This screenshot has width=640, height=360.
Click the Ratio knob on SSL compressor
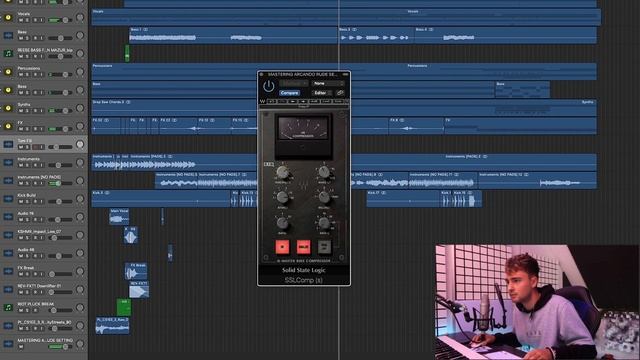point(282,223)
